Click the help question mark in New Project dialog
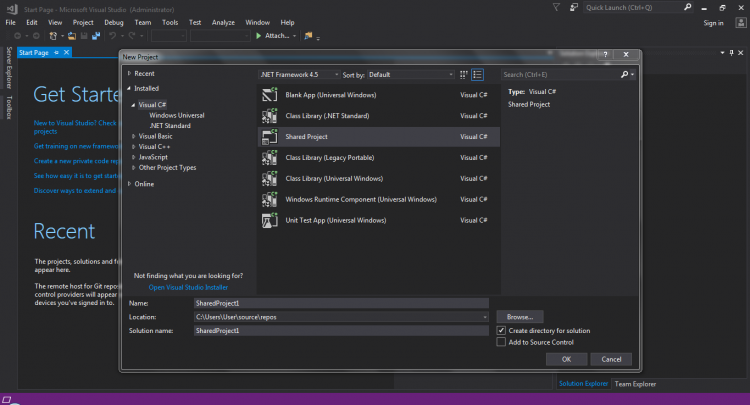 tap(606, 55)
